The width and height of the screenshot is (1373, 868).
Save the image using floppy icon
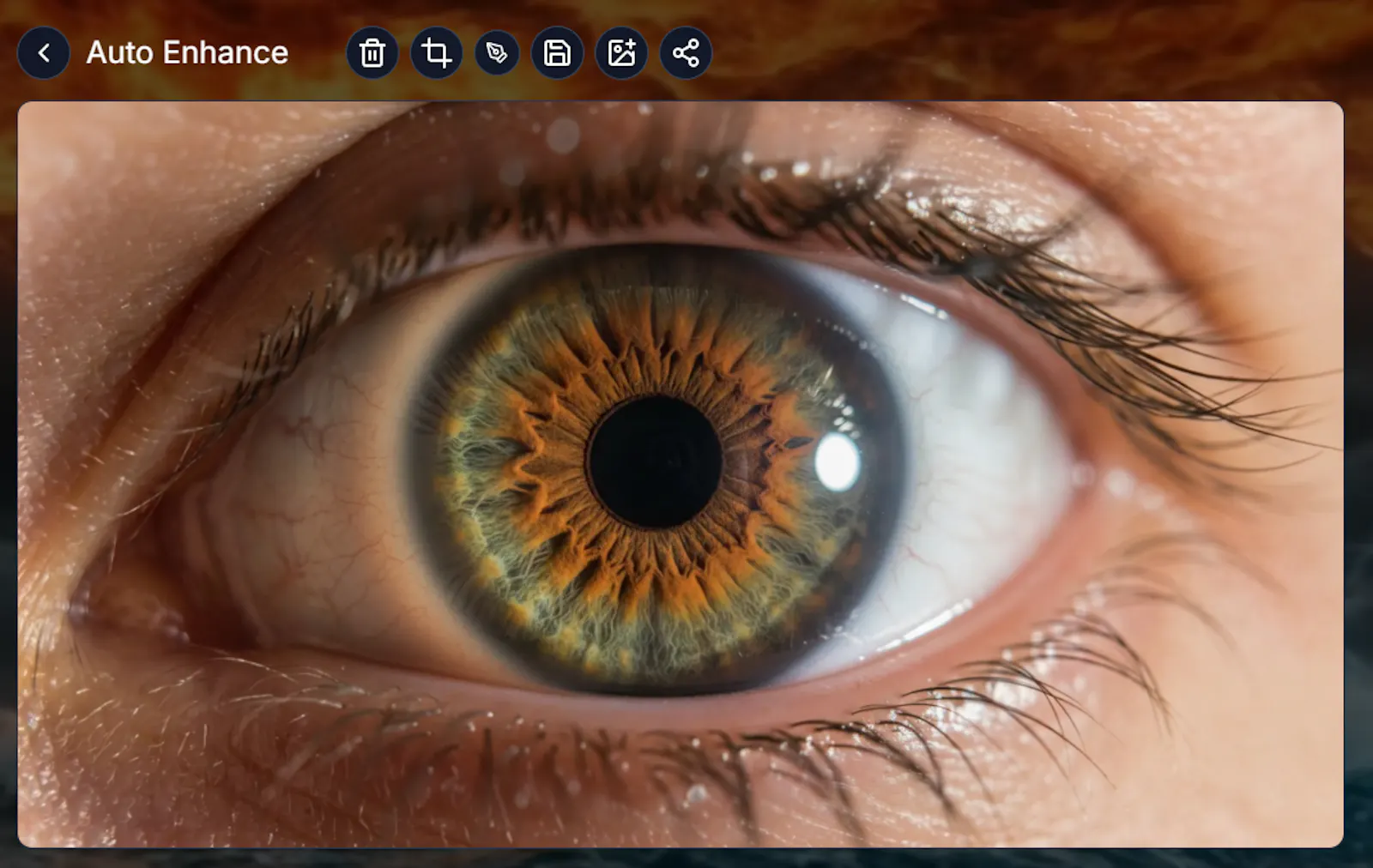[558, 53]
